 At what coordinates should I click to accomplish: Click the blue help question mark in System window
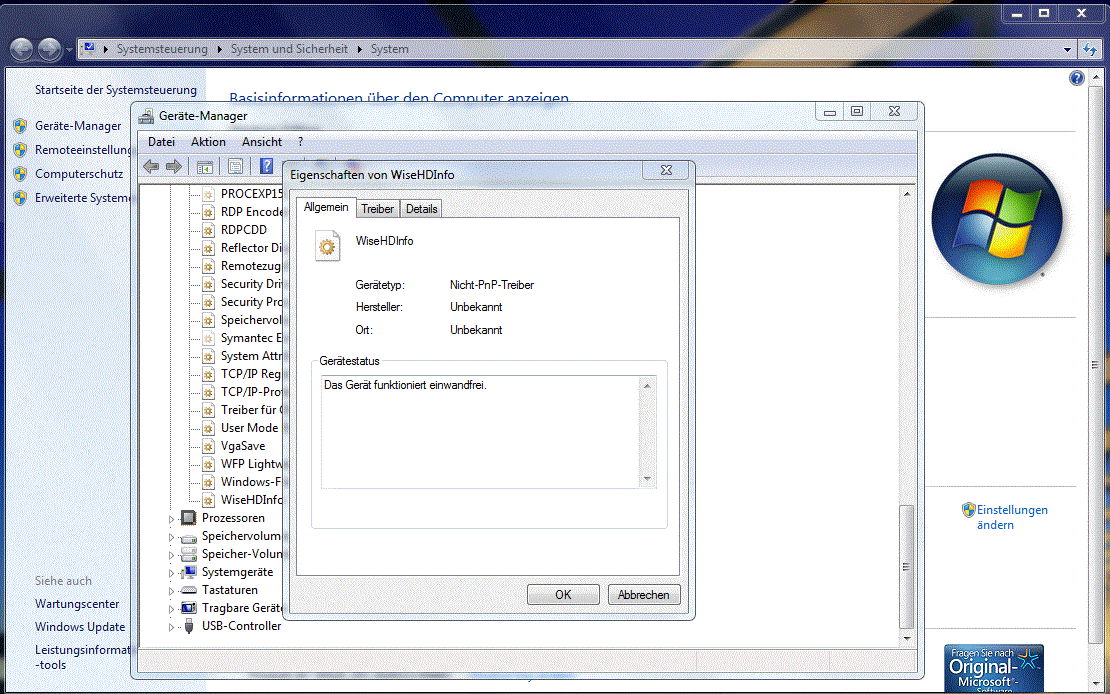[1077, 78]
